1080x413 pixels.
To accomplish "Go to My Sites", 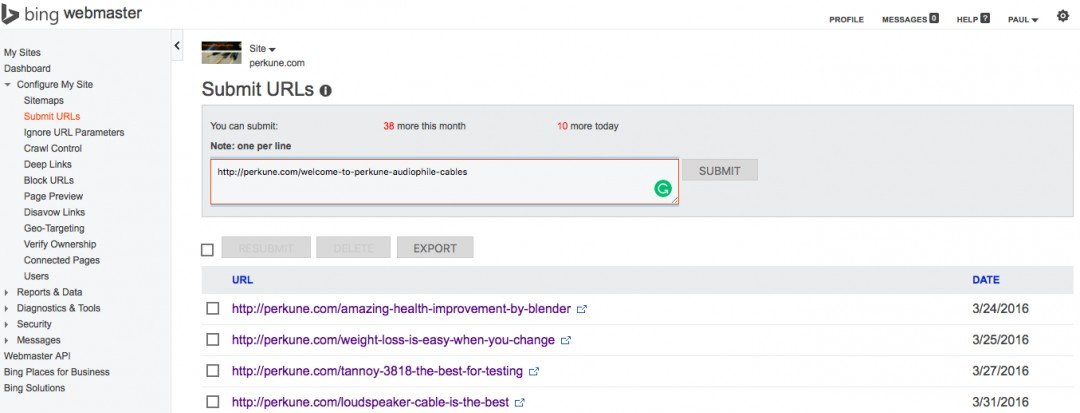I will pos(22,52).
